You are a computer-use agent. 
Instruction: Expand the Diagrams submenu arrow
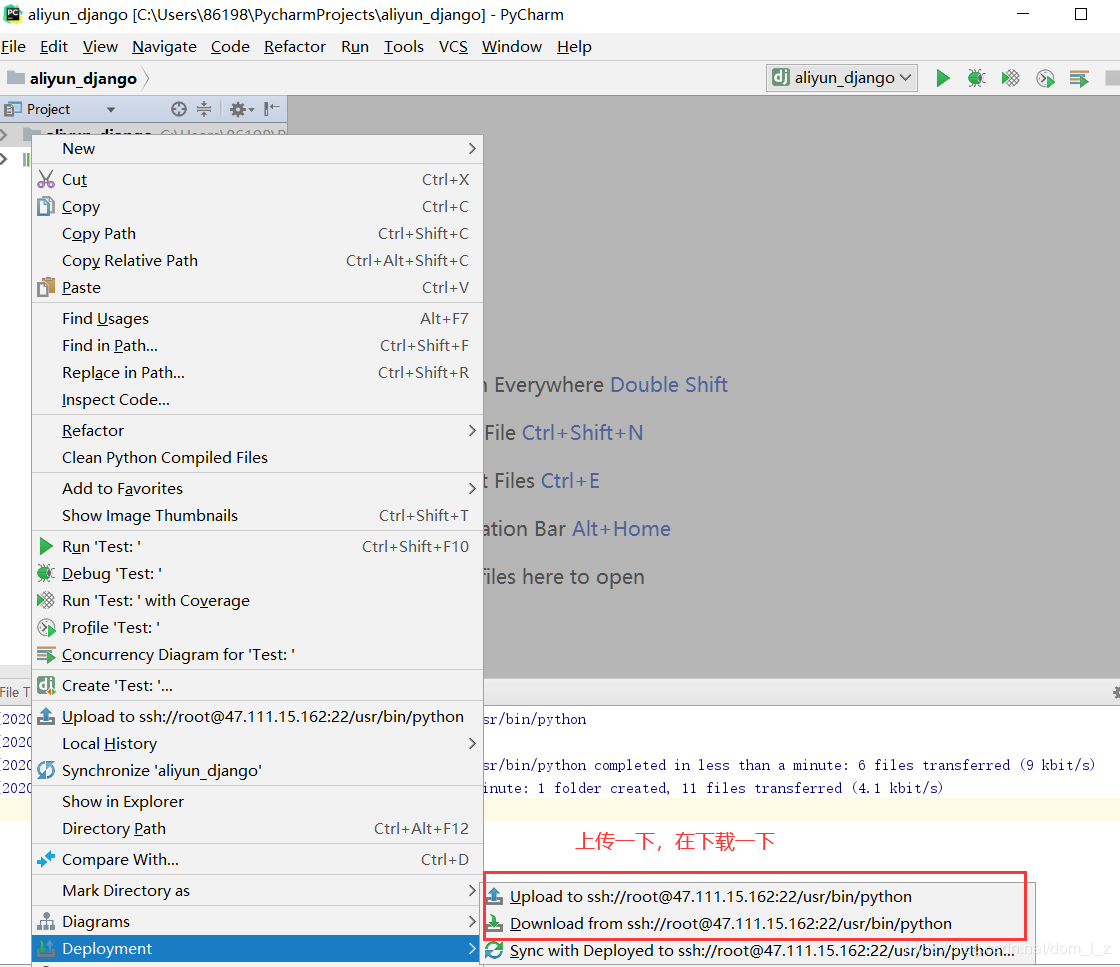[x=471, y=921]
